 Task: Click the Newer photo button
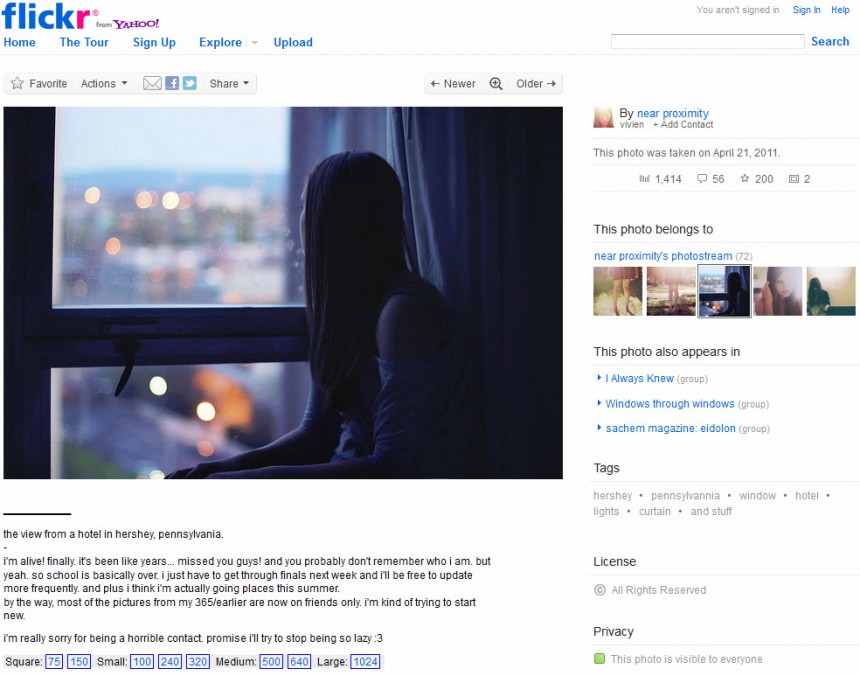point(452,84)
